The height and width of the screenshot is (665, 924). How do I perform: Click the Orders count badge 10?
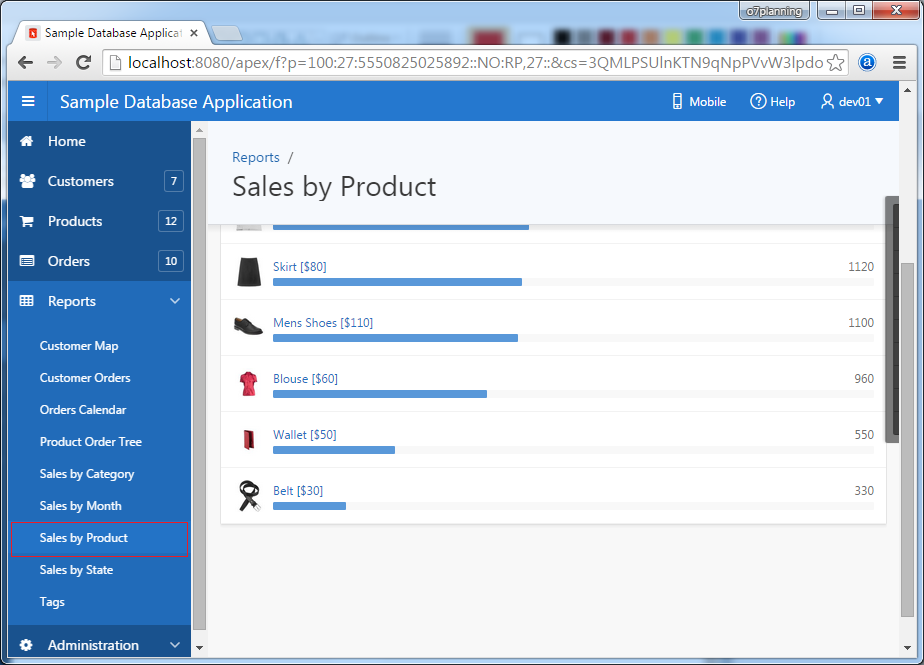(171, 261)
